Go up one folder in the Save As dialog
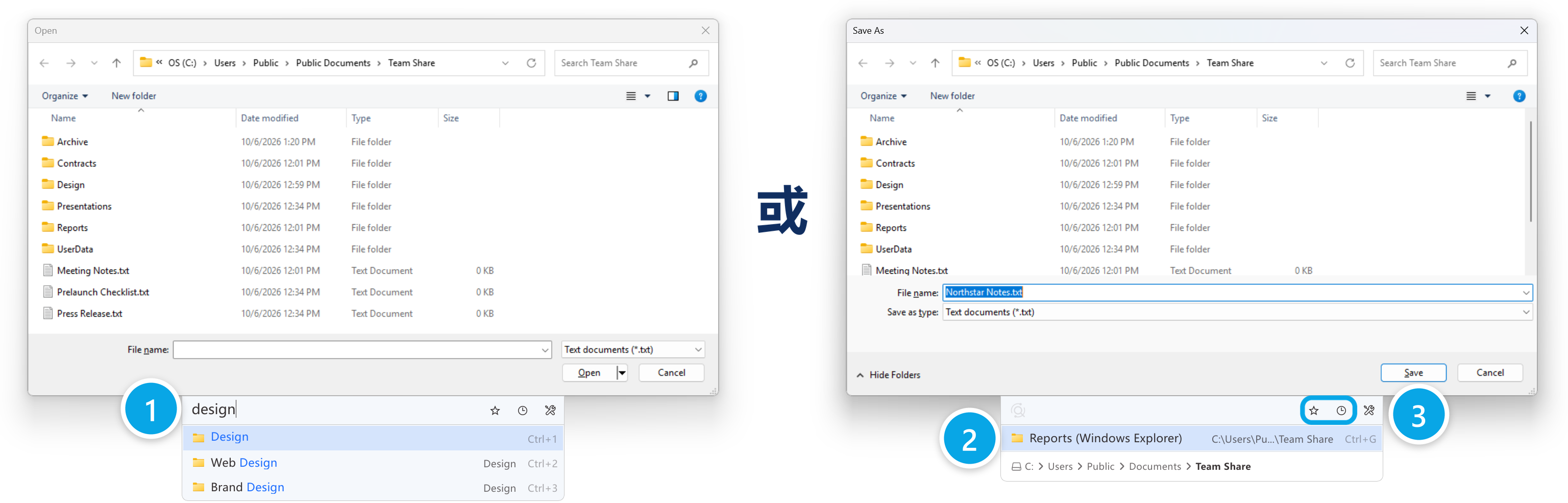1568x503 pixels. click(x=935, y=63)
